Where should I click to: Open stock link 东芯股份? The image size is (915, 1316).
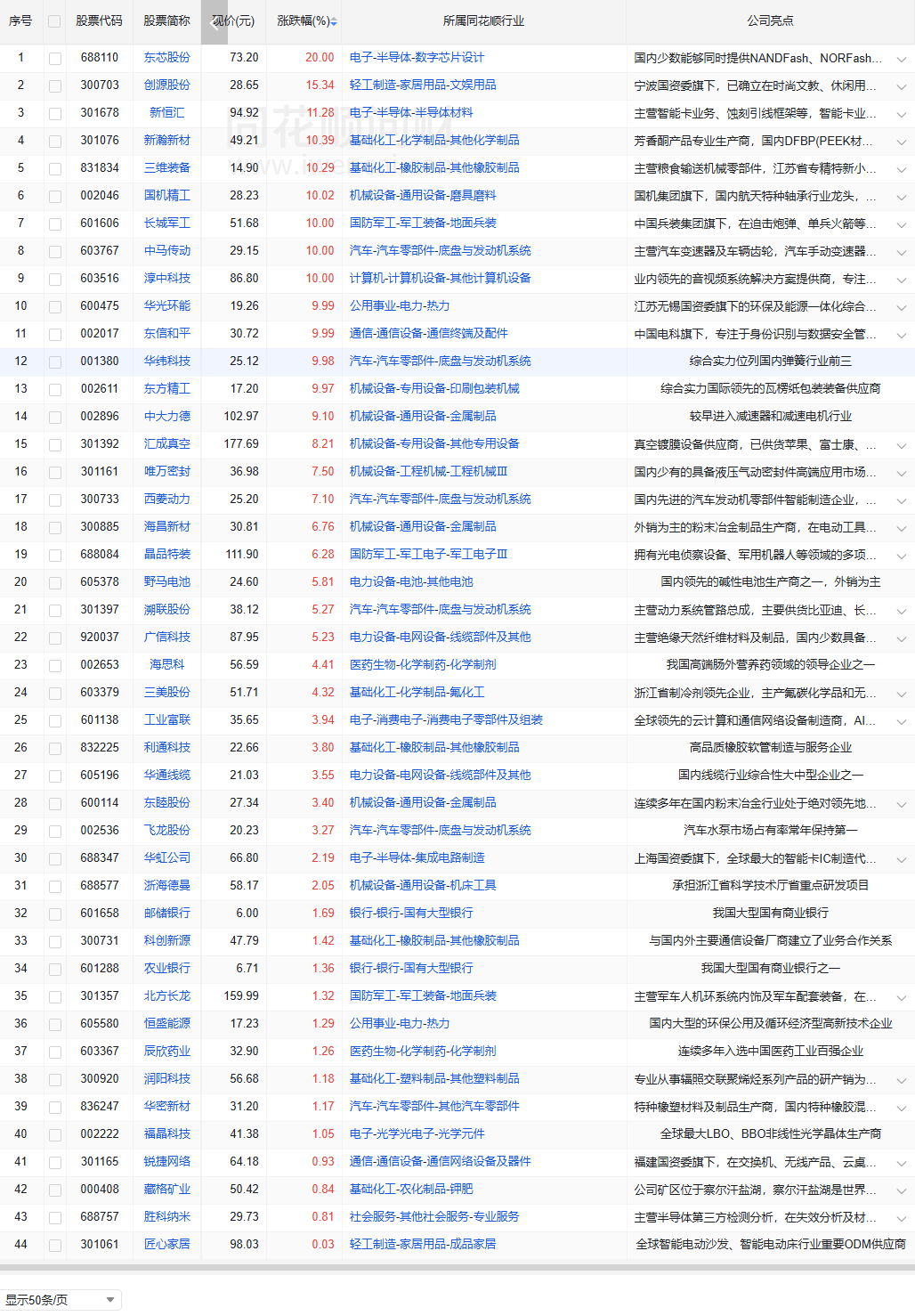(x=167, y=57)
